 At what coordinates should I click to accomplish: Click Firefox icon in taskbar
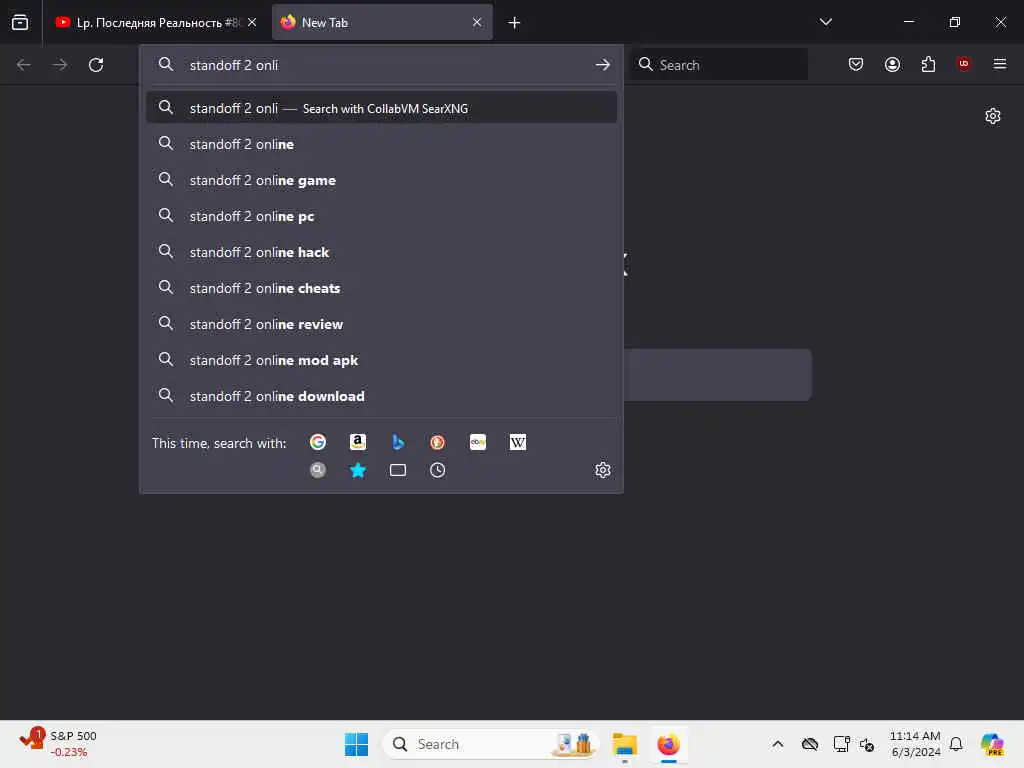pos(669,744)
